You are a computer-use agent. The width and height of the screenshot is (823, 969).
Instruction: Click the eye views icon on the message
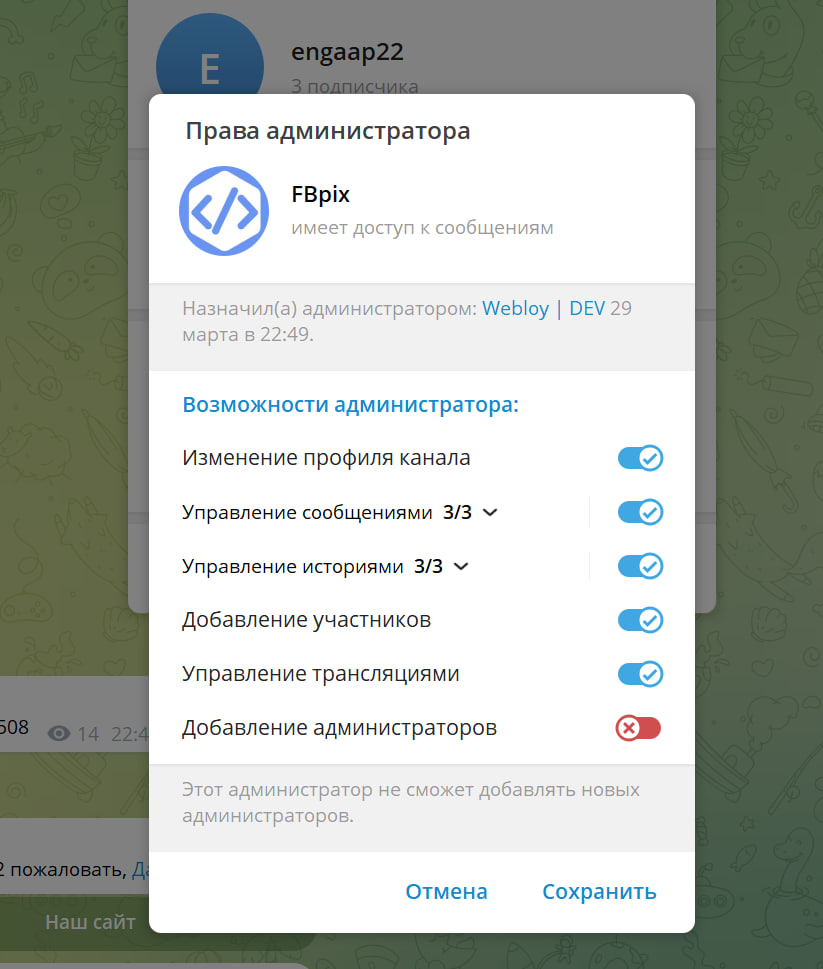tap(60, 734)
